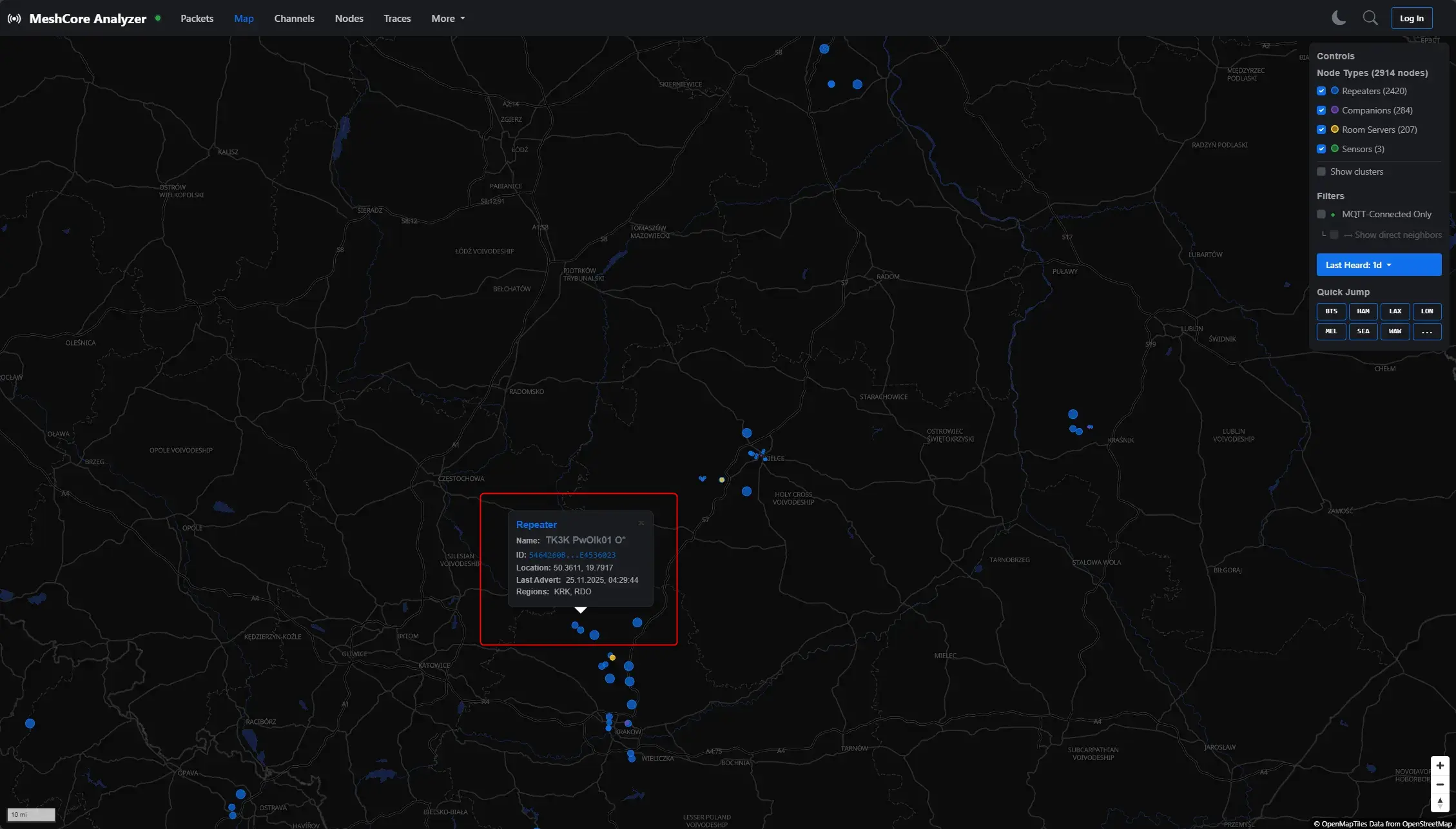This screenshot has width=1456, height=829.
Task: Click the Log In button
Action: coord(1411,18)
